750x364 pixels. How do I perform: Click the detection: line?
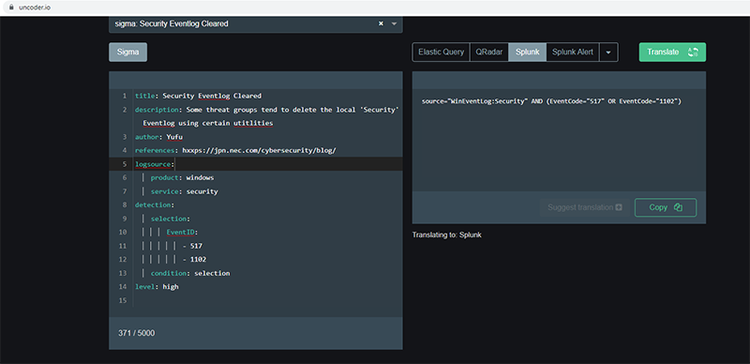(154, 205)
